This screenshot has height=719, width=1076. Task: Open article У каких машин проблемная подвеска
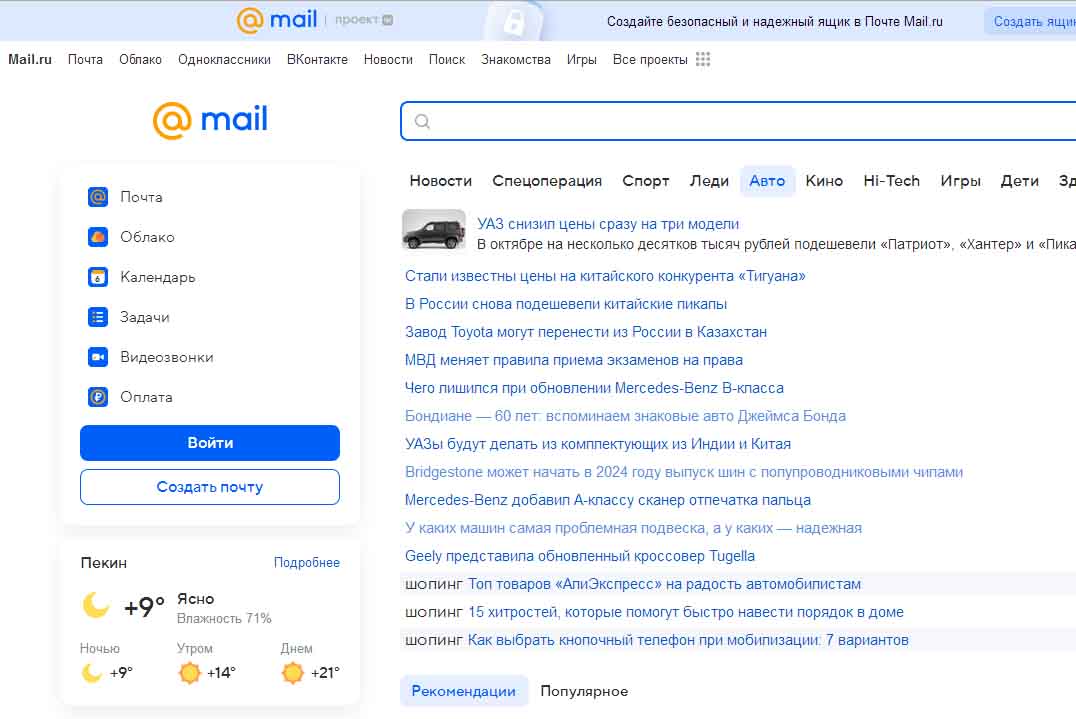(633, 528)
